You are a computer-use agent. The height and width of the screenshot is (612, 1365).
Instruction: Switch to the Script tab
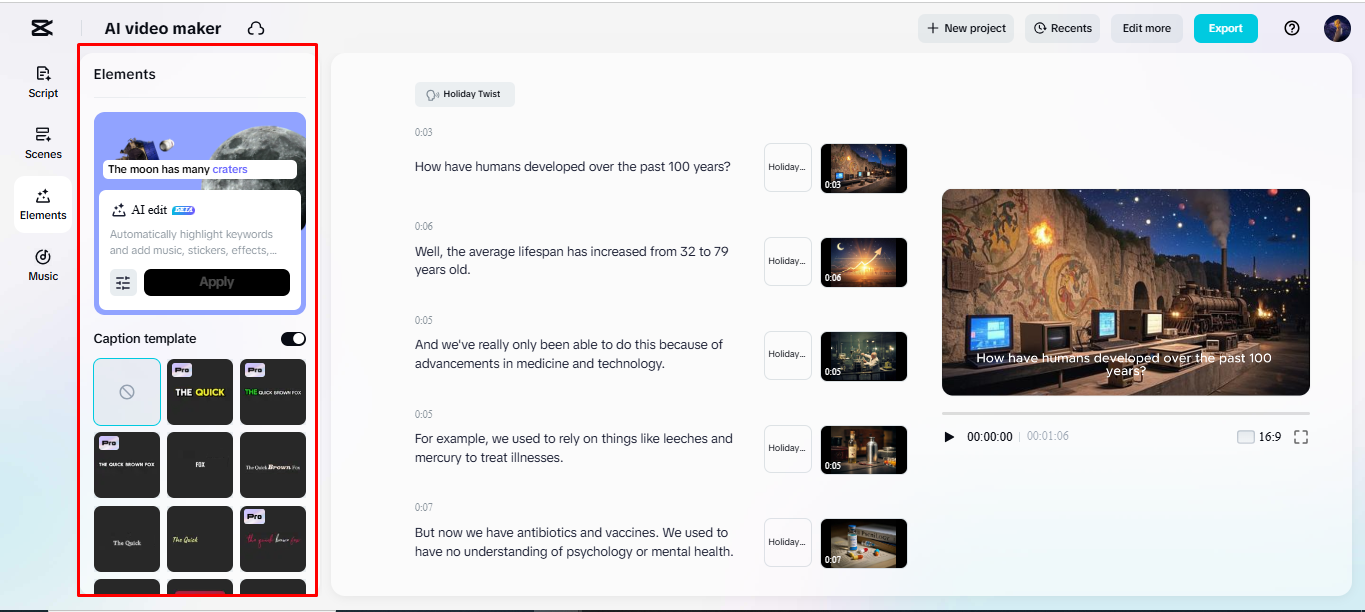click(43, 81)
